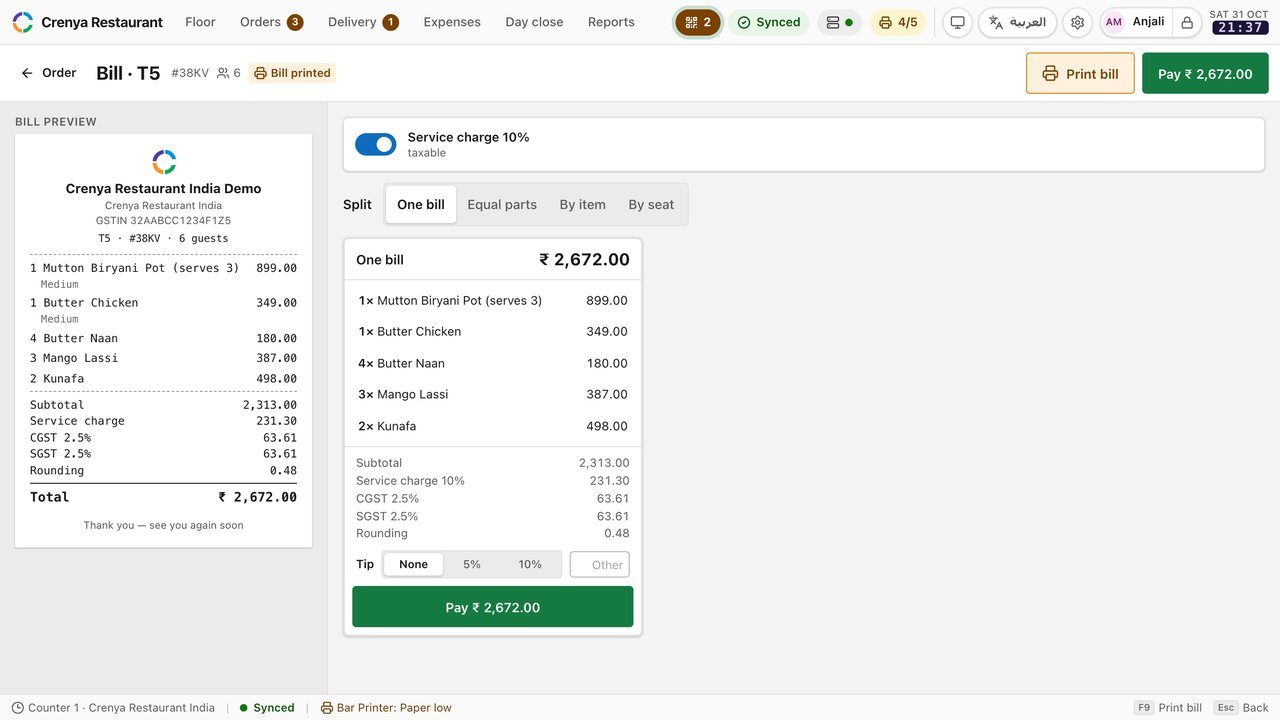Toggle the Service charge 10% switch
Screen dimensions: 1280x720
pyautogui.click(x=376, y=144)
